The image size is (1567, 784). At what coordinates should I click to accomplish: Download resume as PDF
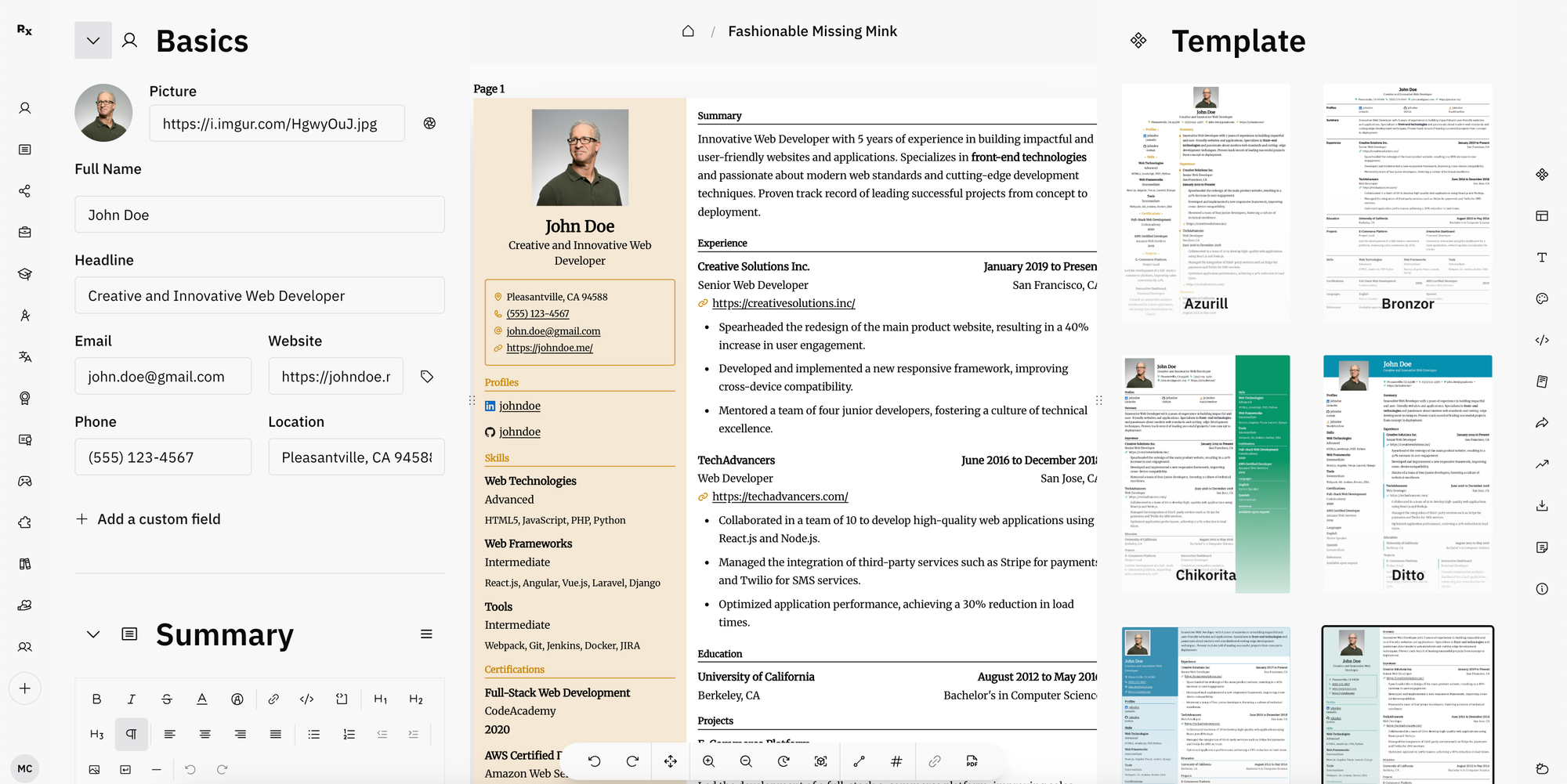(972, 761)
